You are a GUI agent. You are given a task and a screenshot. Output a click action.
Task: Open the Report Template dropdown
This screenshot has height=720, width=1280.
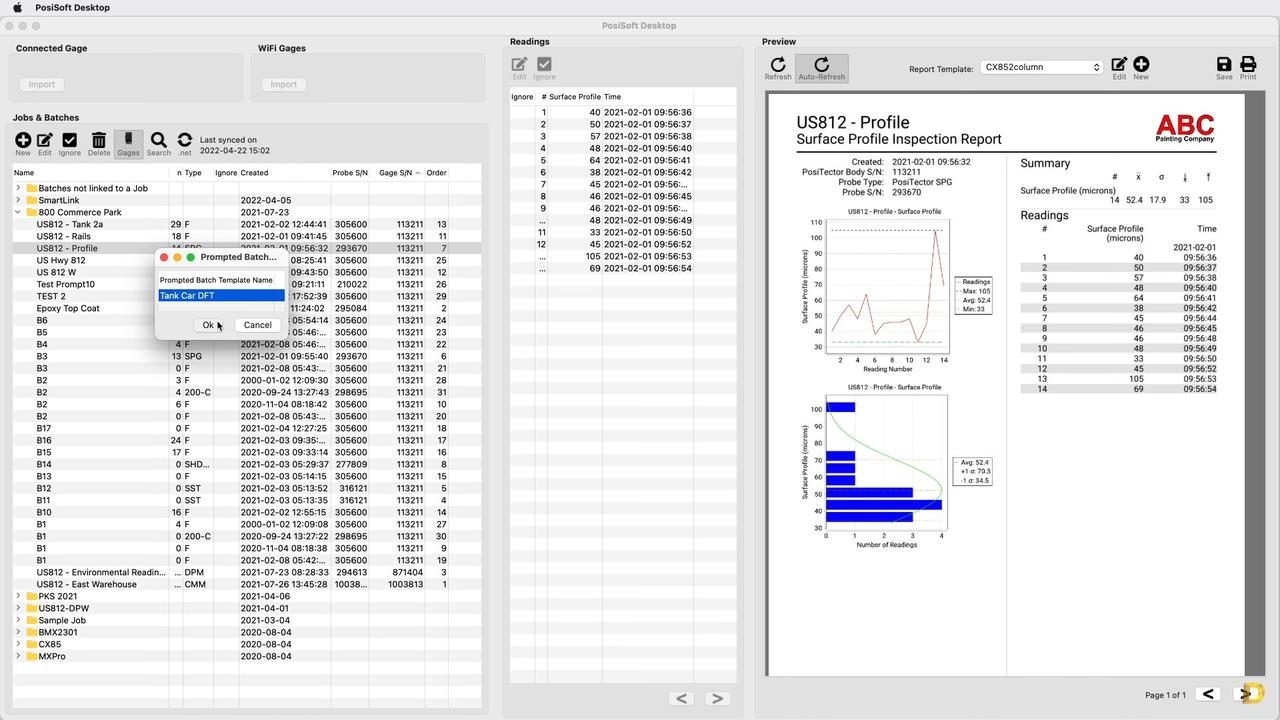tap(1041, 68)
